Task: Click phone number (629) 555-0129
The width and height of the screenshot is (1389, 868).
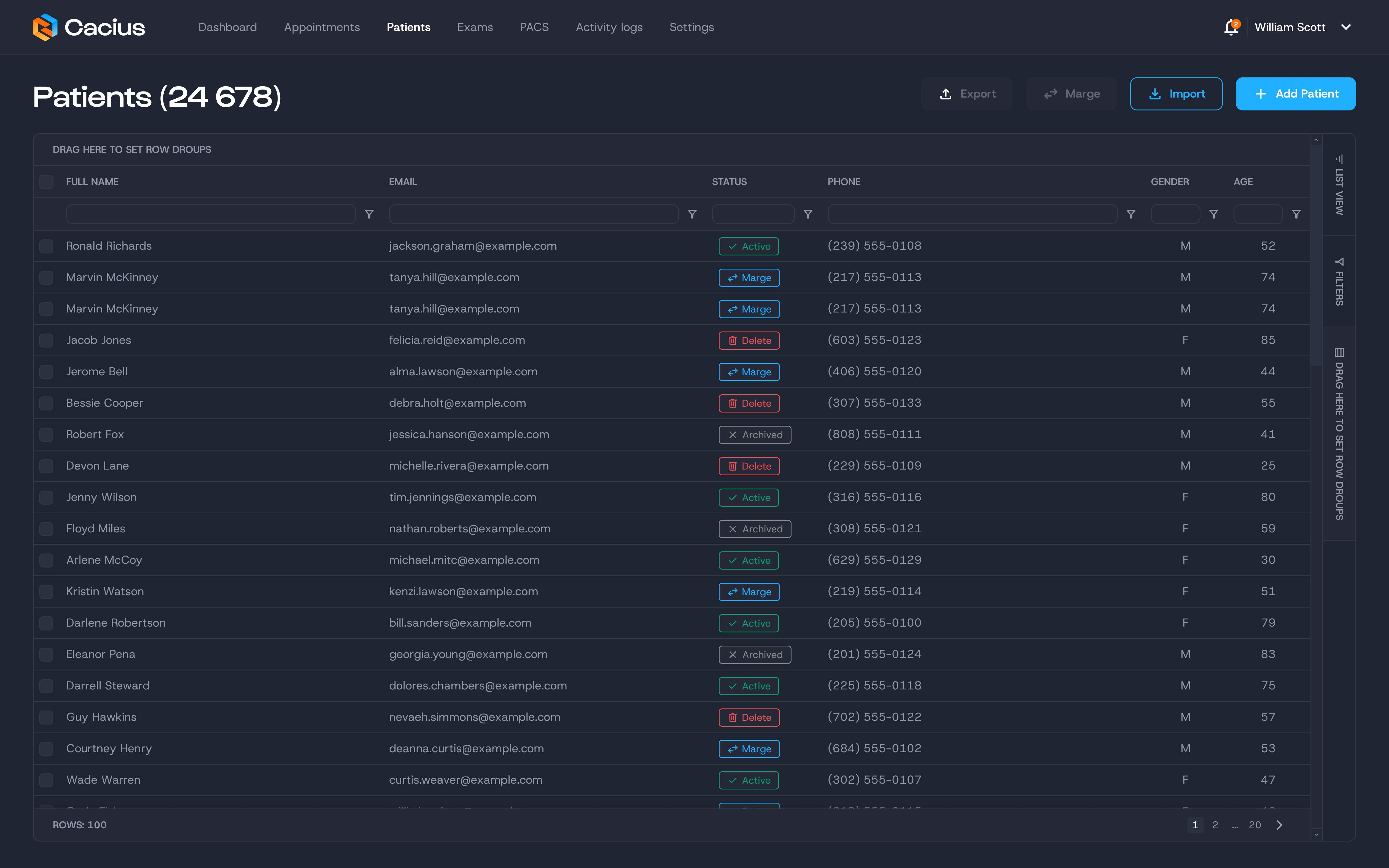Action: point(874,560)
